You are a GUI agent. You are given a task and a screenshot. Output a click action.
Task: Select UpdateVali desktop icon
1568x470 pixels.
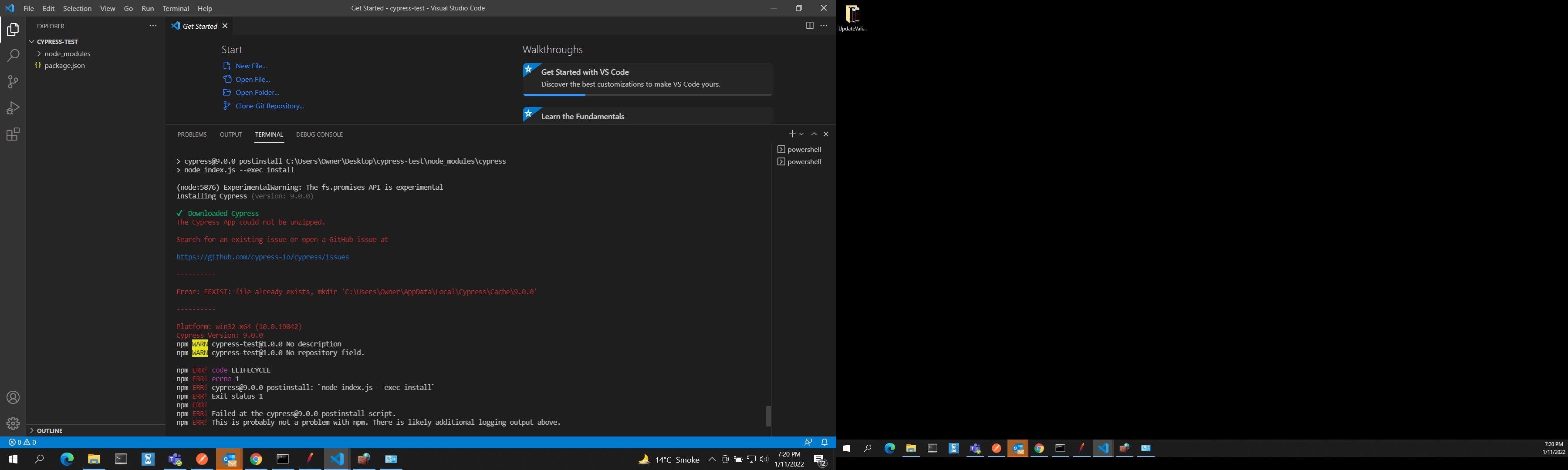[x=852, y=18]
